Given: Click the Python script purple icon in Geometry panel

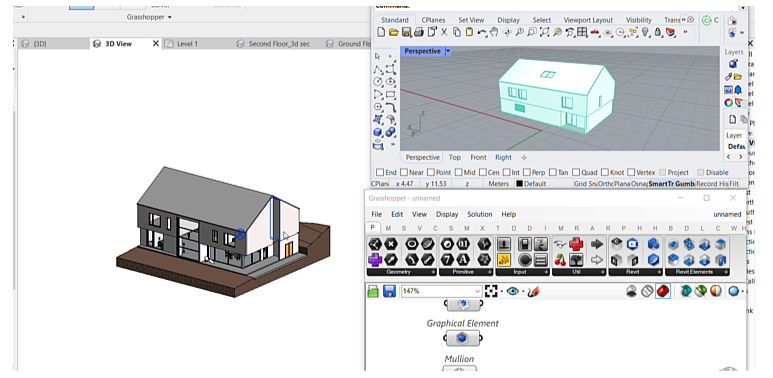Looking at the screenshot, I should point(375,259).
